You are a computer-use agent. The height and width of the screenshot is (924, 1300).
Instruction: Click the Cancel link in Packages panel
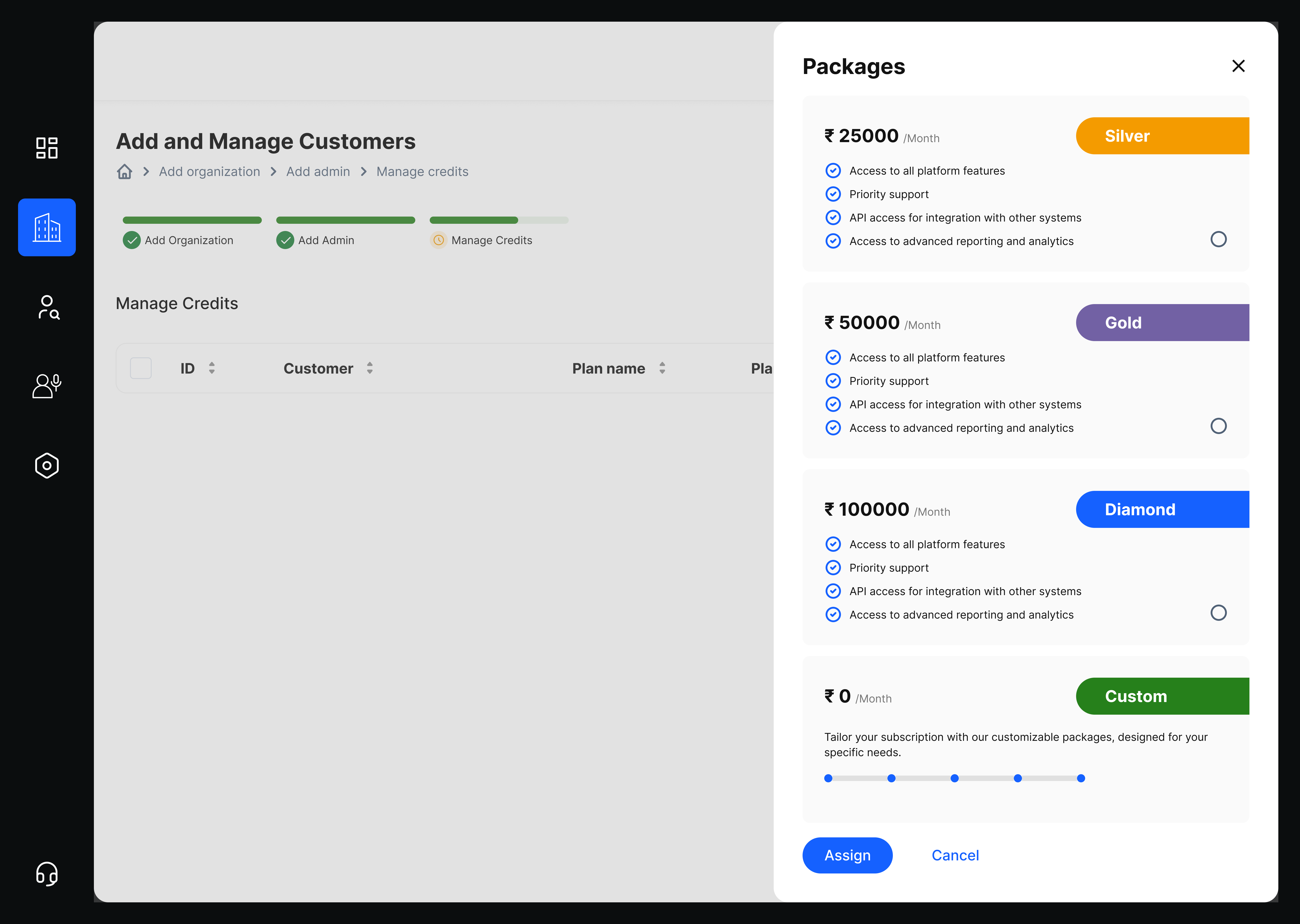click(955, 855)
